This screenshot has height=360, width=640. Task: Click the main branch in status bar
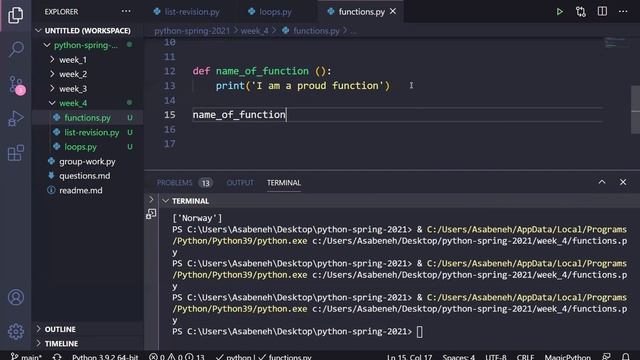[26, 357]
